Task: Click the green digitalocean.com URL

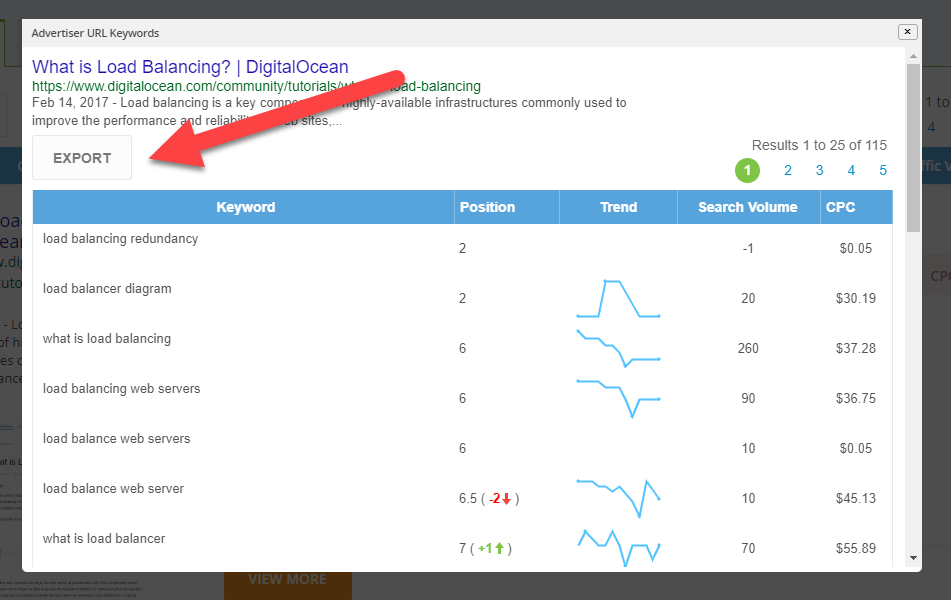Action: pyautogui.click(x=256, y=86)
